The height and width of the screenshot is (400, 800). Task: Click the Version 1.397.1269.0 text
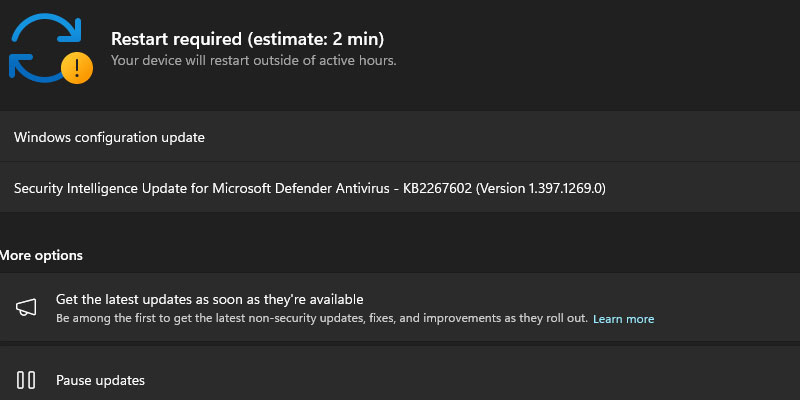(x=540, y=188)
